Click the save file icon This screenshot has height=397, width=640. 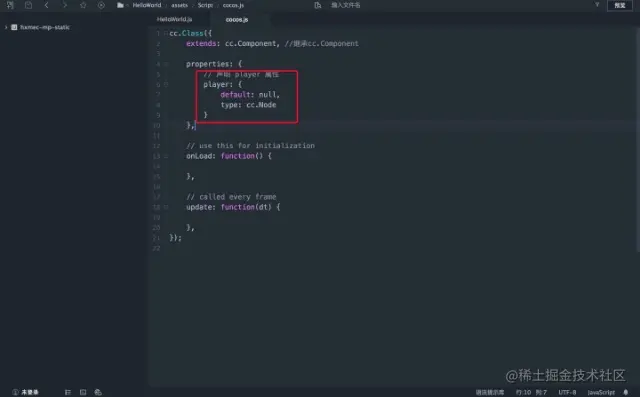click(28, 5)
